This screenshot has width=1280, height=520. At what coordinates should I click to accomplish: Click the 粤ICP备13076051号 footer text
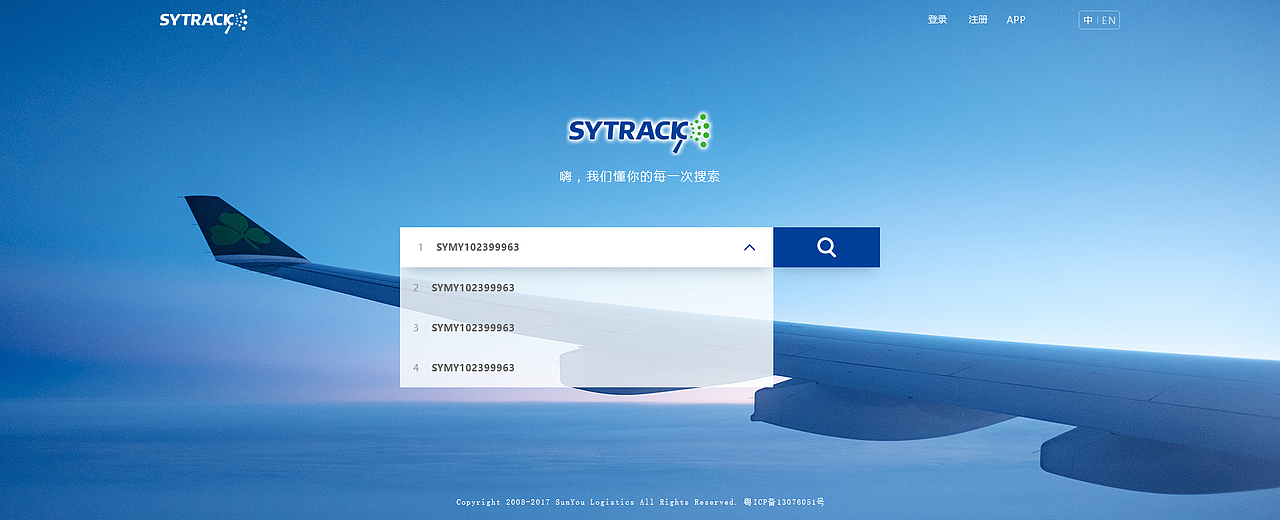pyautogui.click(x=784, y=502)
